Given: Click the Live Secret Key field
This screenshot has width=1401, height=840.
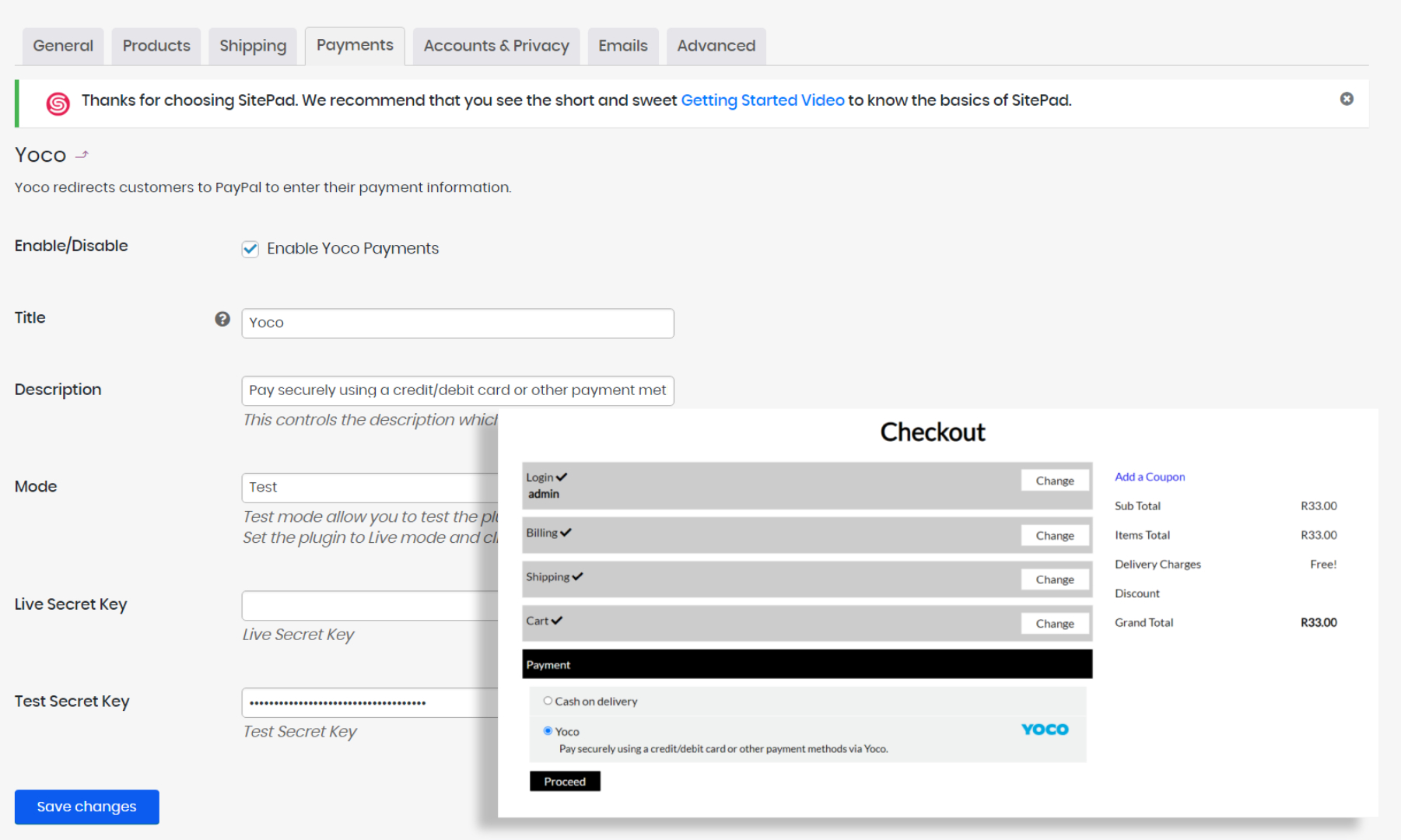Looking at the screenshot, I should 370,606.
